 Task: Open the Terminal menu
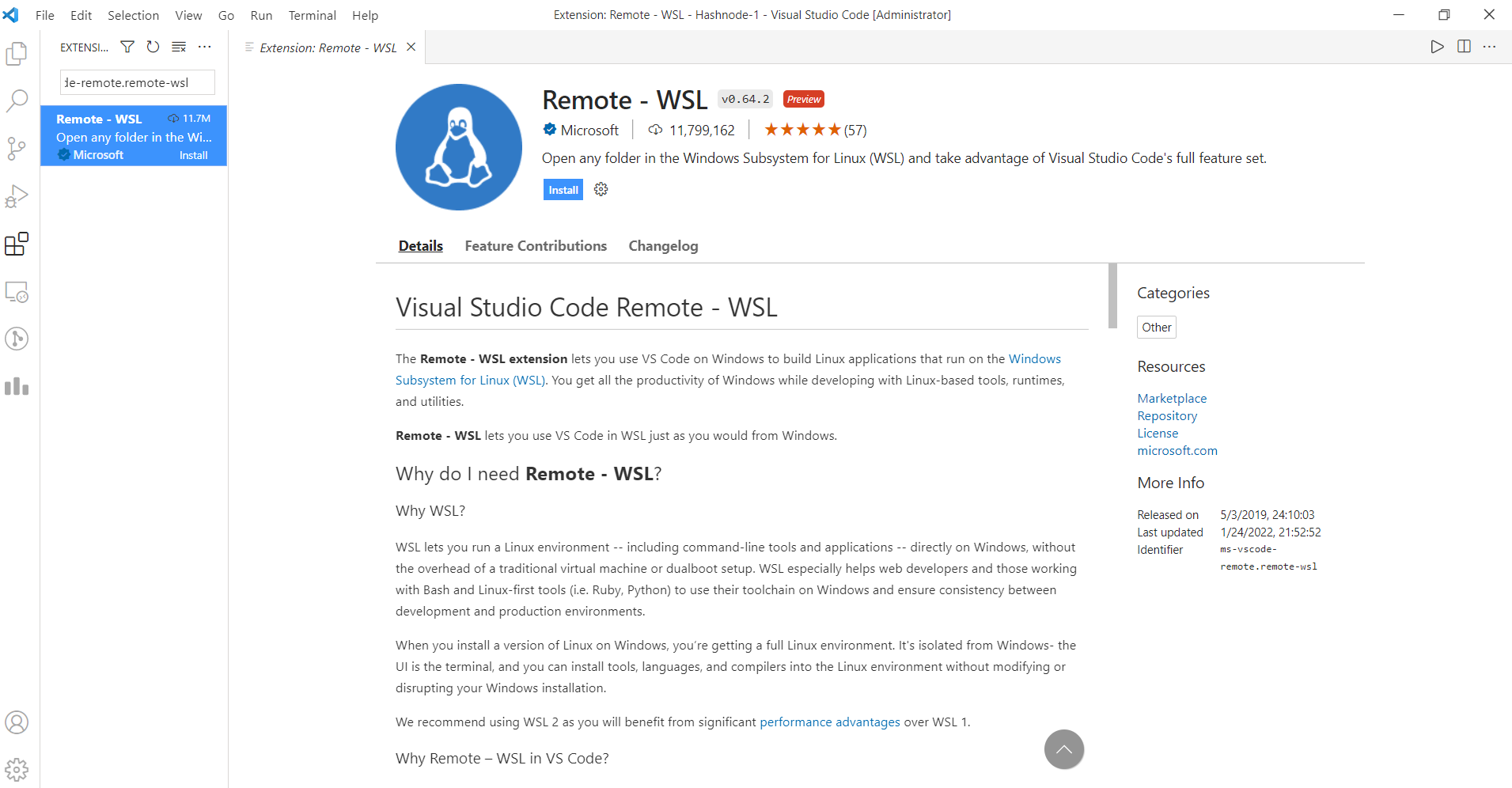pos(312,15)
